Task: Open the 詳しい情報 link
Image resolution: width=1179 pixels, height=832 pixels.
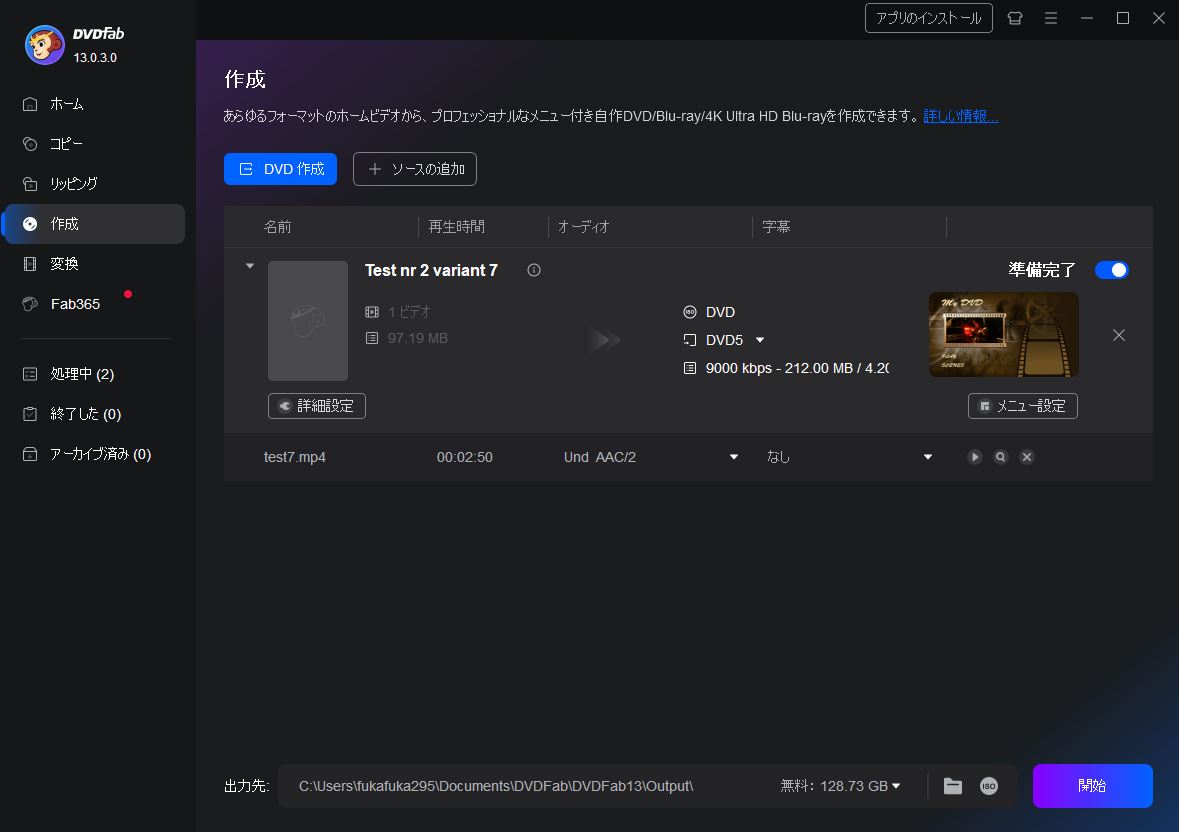Action: (961, 116)
